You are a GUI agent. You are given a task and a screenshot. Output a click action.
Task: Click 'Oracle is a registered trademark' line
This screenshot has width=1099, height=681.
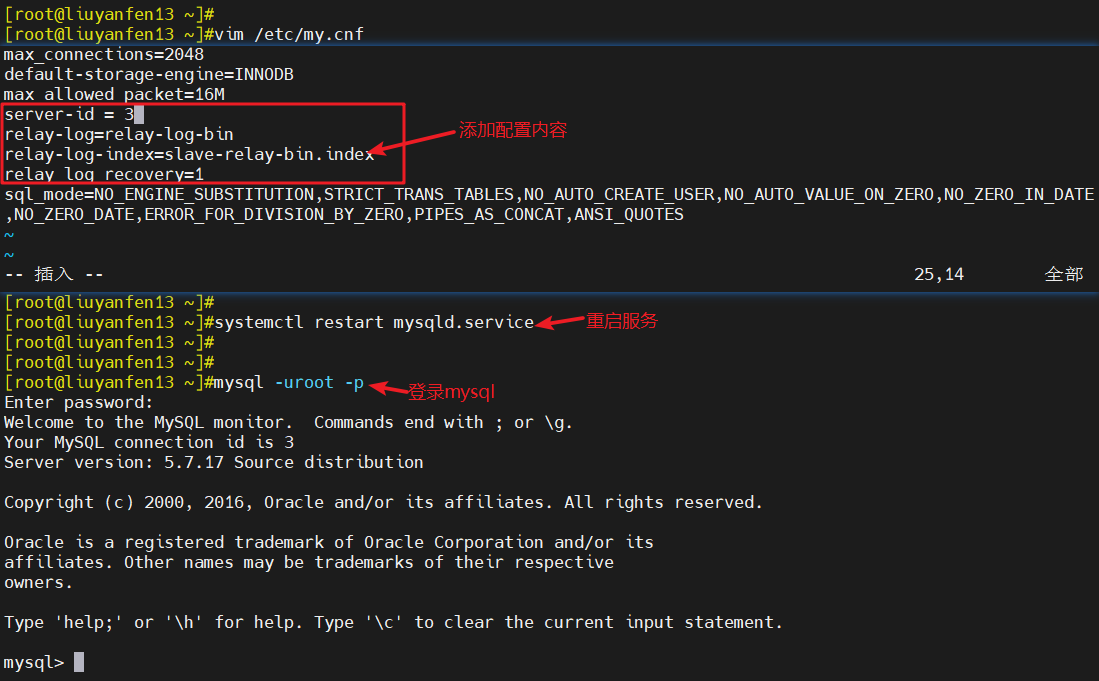click(x=329, y=542)
